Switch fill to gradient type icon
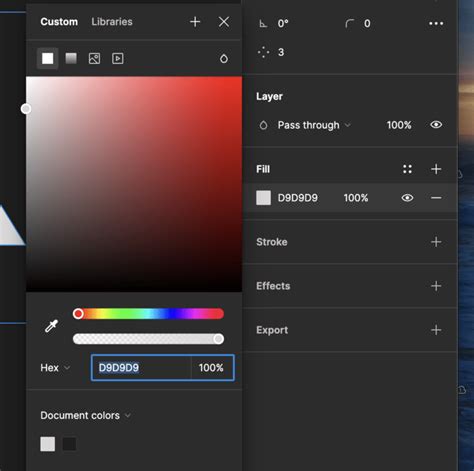 tap(71, 59)
